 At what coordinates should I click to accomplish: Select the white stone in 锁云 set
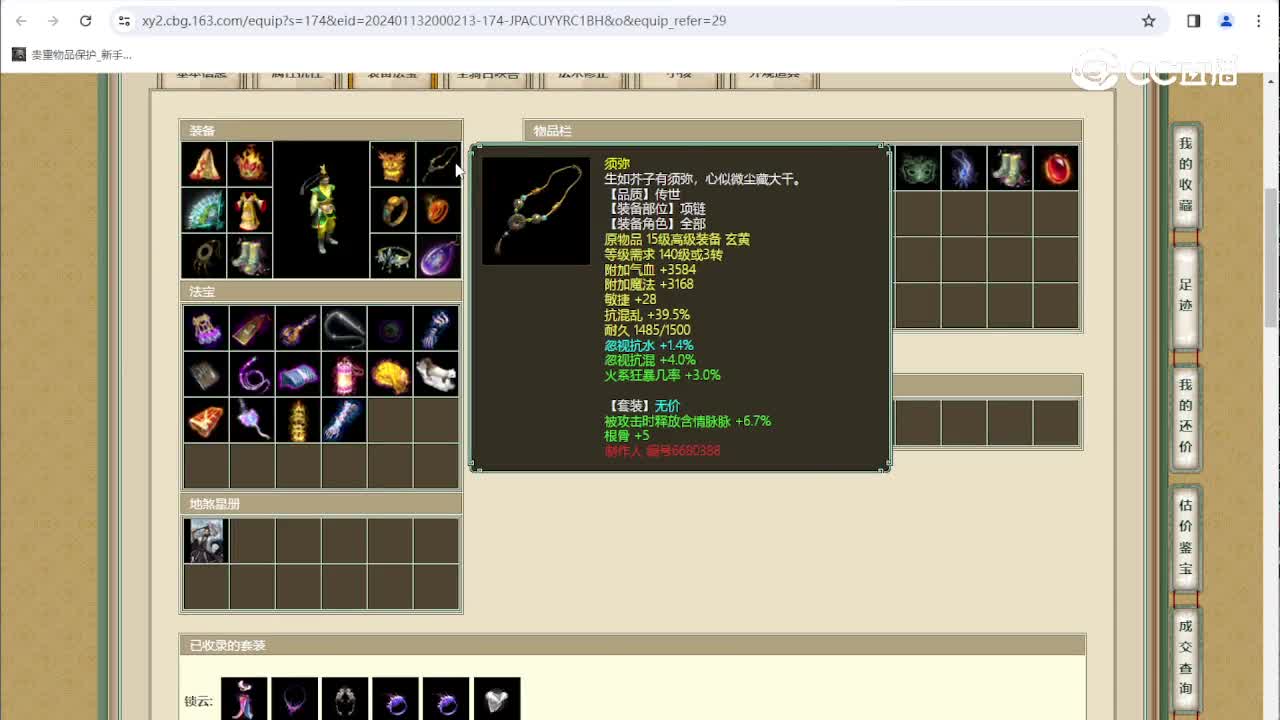(x=497, y=699)
